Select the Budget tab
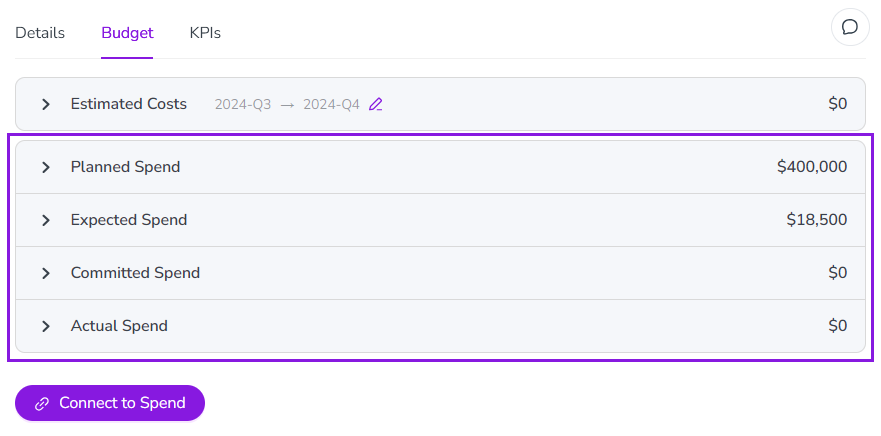The width and height of the screenshot is (881, 436). [x=127, y=33]
